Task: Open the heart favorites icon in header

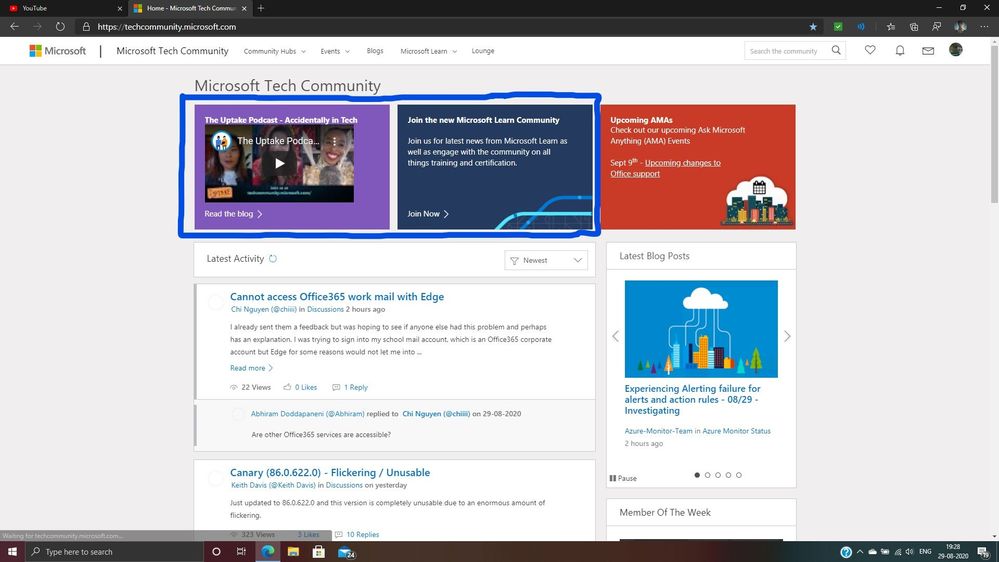Action: point(870,50)
